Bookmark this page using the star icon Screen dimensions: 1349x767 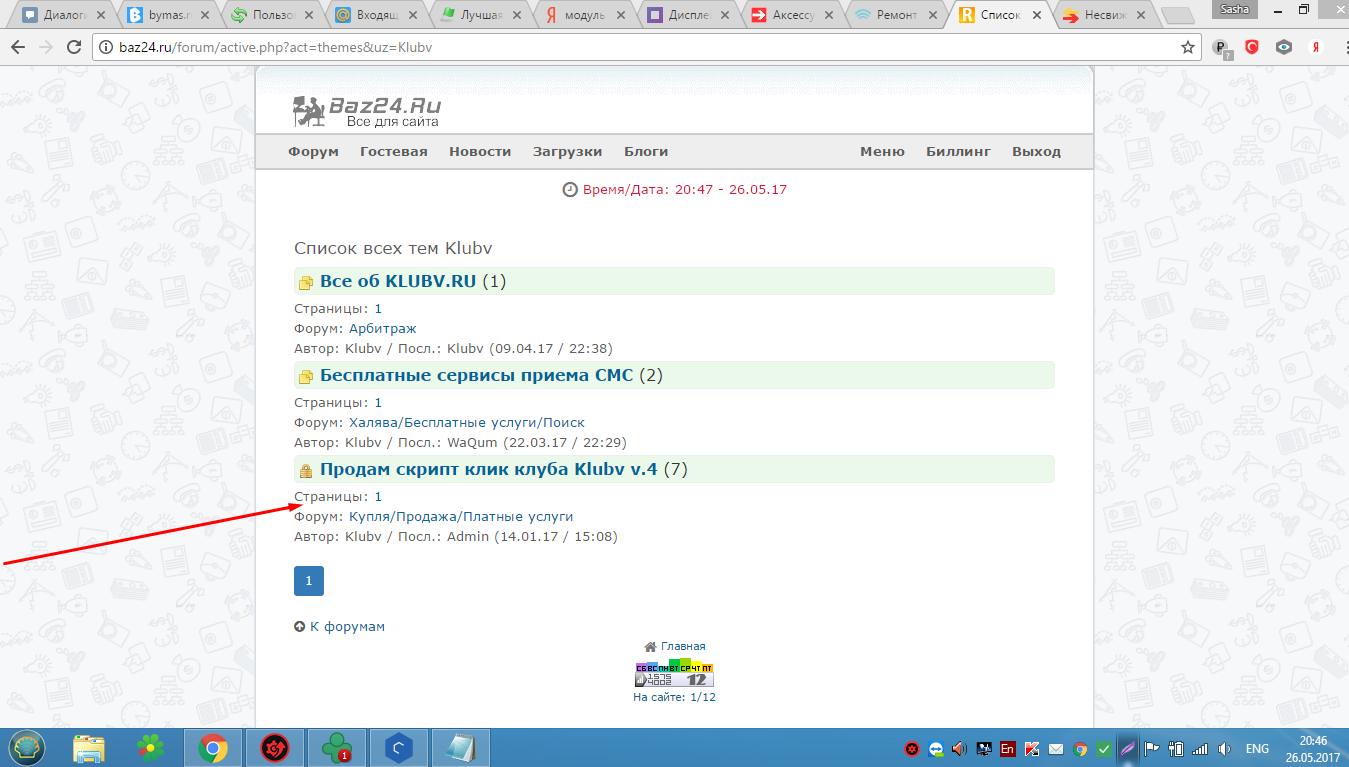(x=1187, y=47)
